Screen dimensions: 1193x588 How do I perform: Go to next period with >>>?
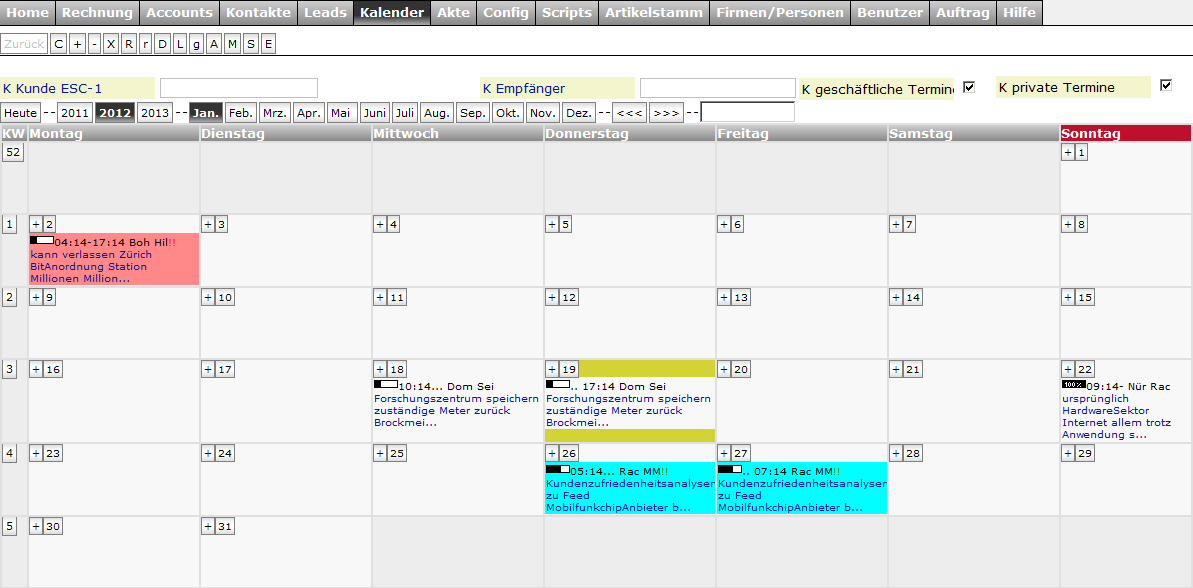tap(666, 113)
